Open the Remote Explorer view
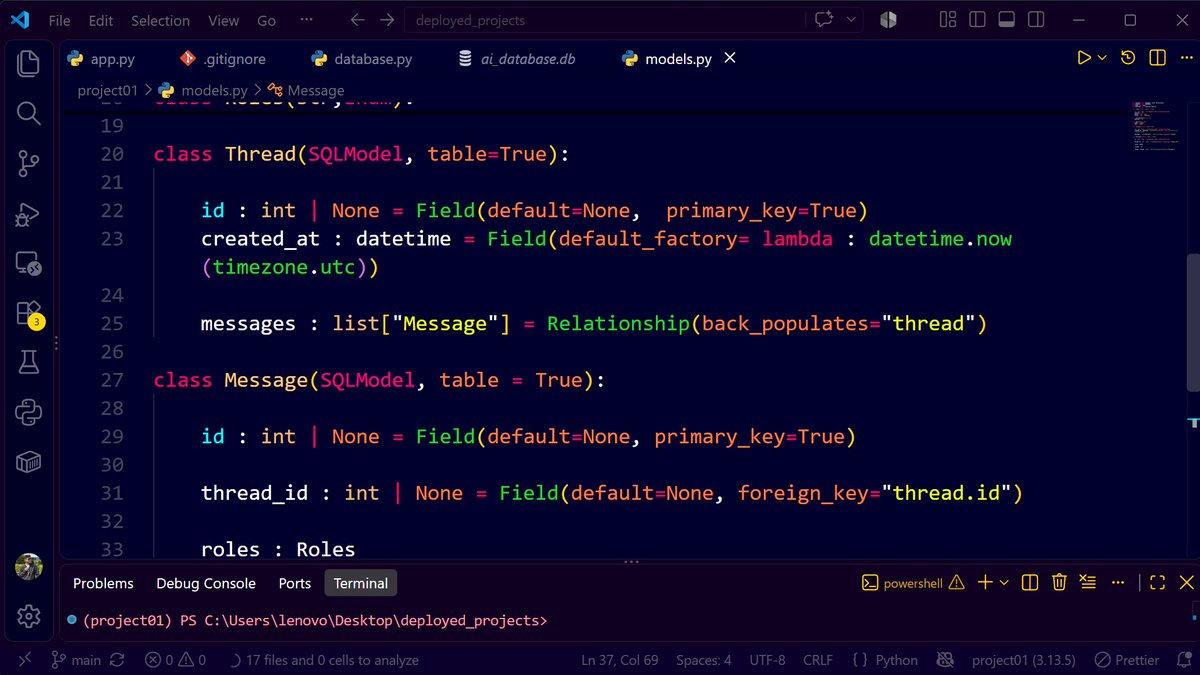The image size is (1200, 675). 29,264
